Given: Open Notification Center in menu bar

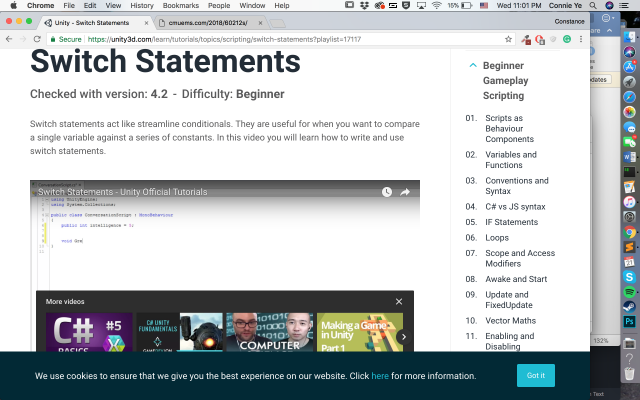Looking at the screenshot, I should coord(624,5).
